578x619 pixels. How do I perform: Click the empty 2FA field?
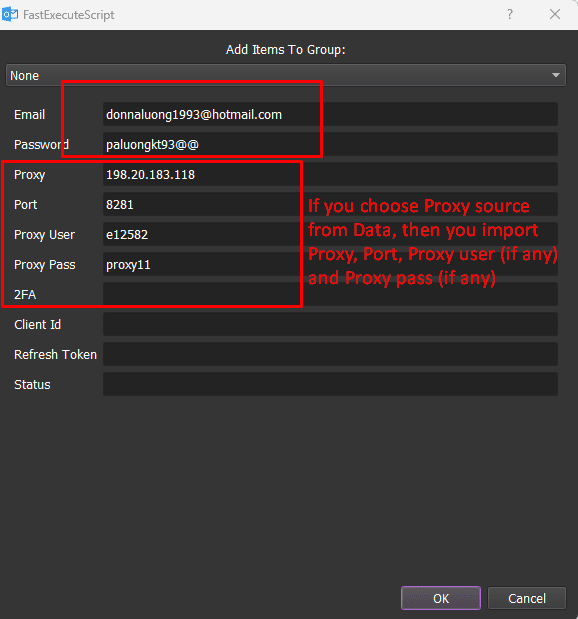click(x=330, y=294)
